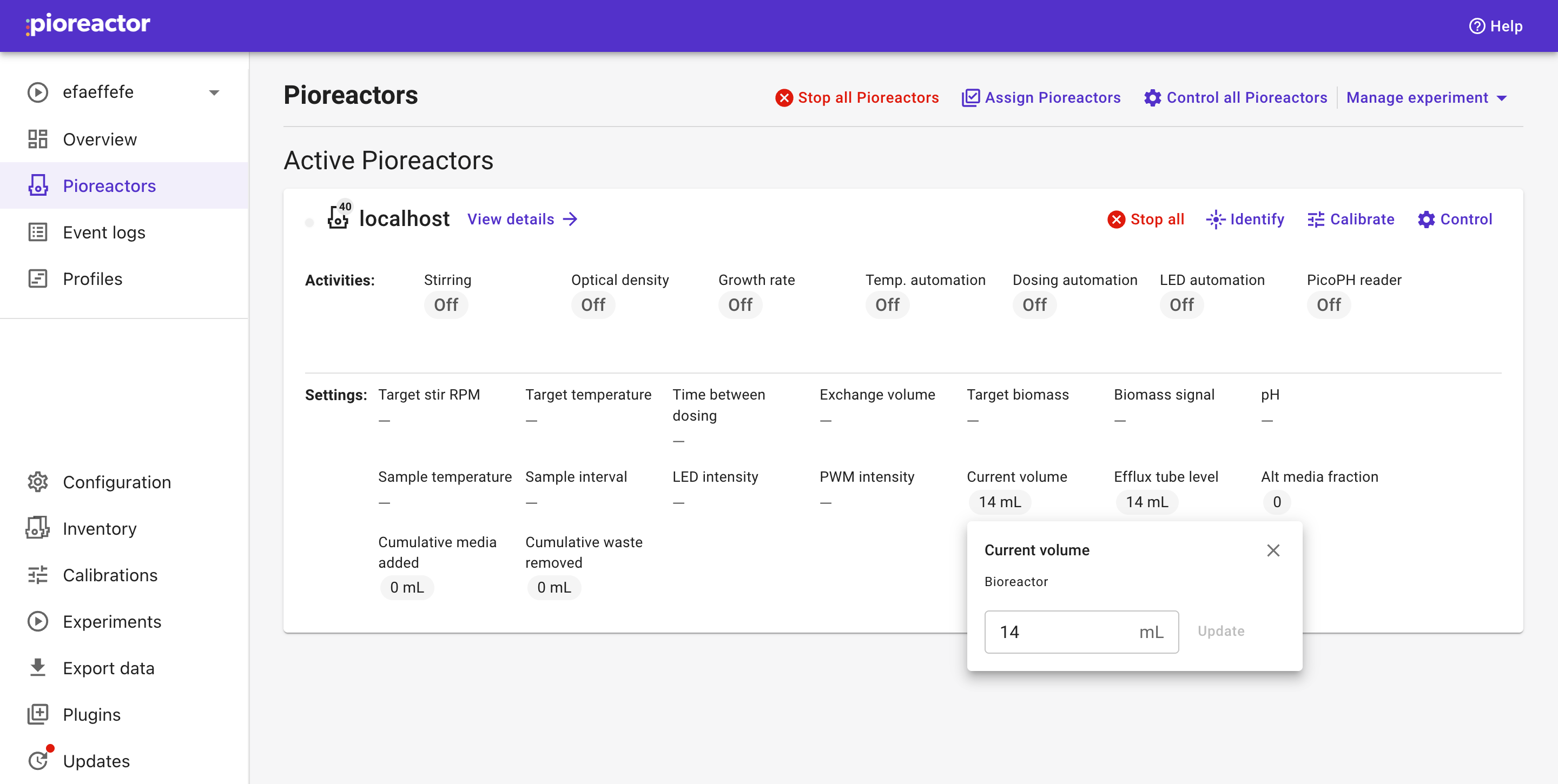This screenshot has width=1558, height=784.
Task: Click the Dosing automation Off chip
Action: [x=1034, y=304]
